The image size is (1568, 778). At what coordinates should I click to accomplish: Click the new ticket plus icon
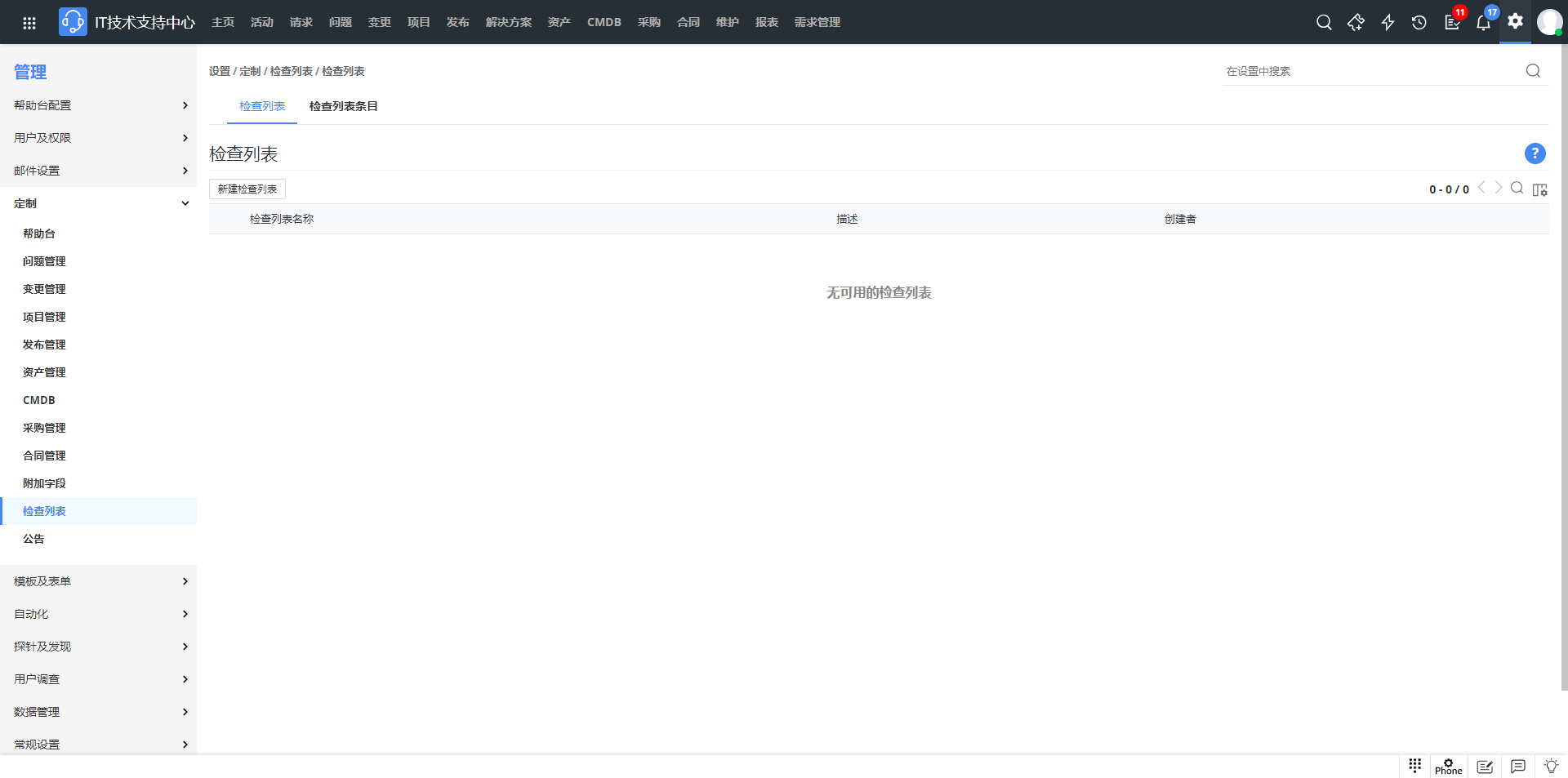pos(1356,23)
